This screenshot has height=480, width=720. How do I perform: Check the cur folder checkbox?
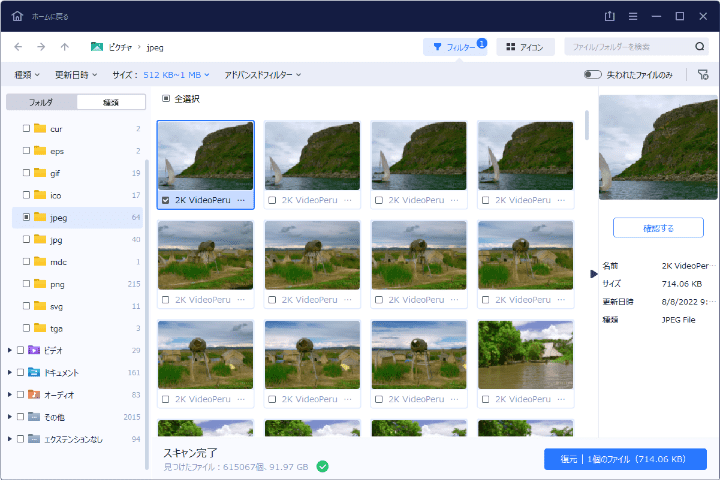click(x=26, y=128)
